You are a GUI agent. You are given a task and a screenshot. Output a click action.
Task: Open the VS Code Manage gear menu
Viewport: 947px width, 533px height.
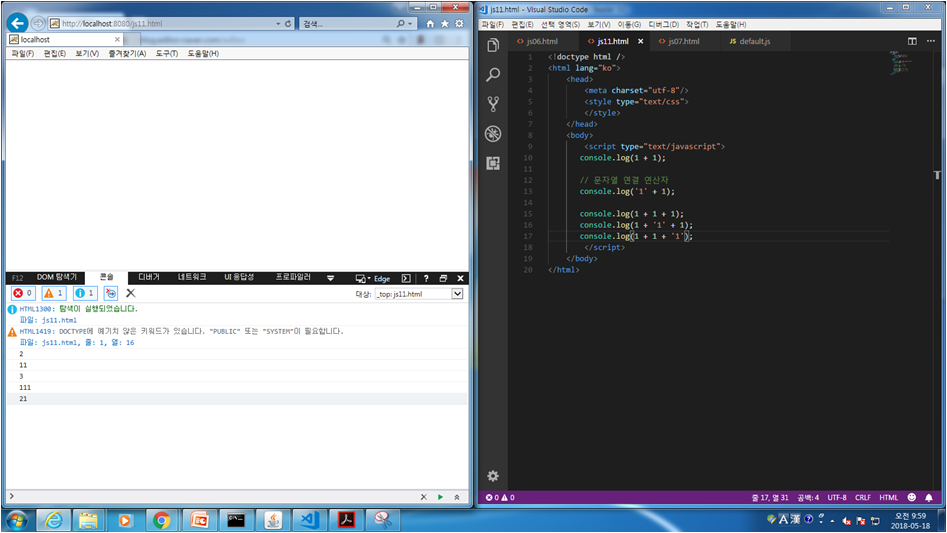pyautogui.click(x=493, y=476)
